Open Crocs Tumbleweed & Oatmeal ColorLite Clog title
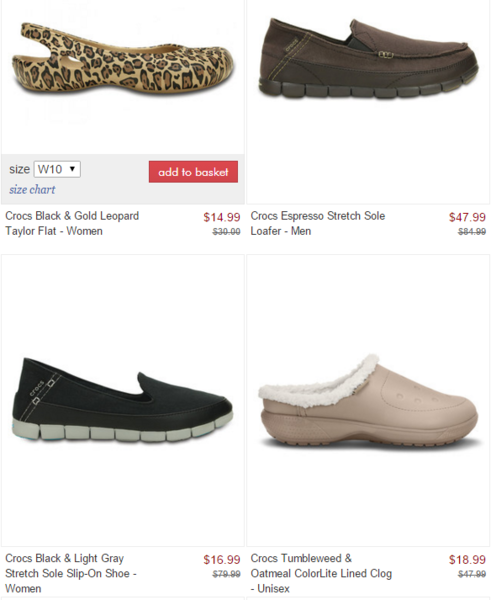Viewport: 491px width, 600px height. pyautogui.click(x=321, y=573)
